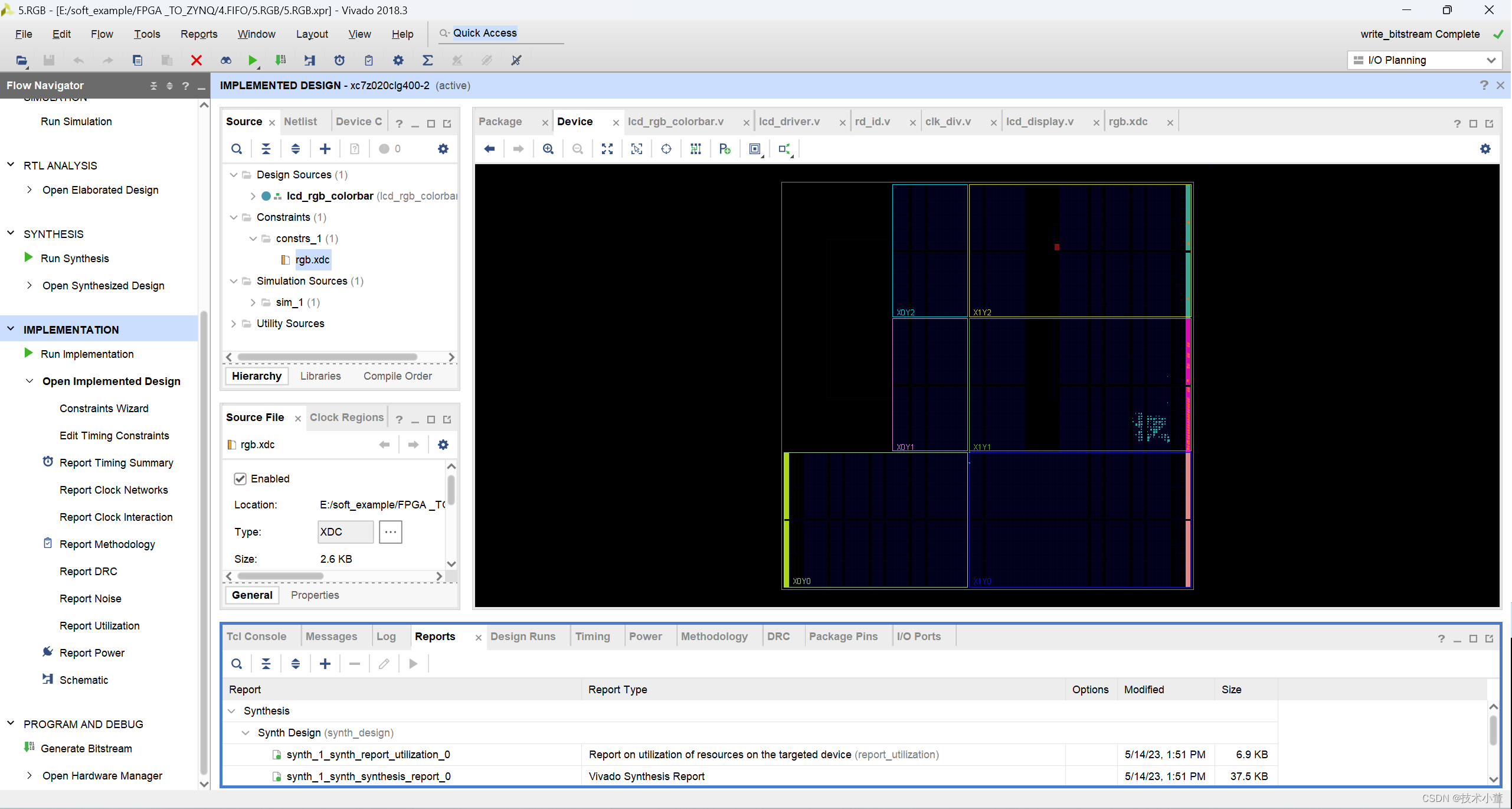Fit the Device view to window
This screenshot has height=809, width=1512.
(x=607, y=149)
